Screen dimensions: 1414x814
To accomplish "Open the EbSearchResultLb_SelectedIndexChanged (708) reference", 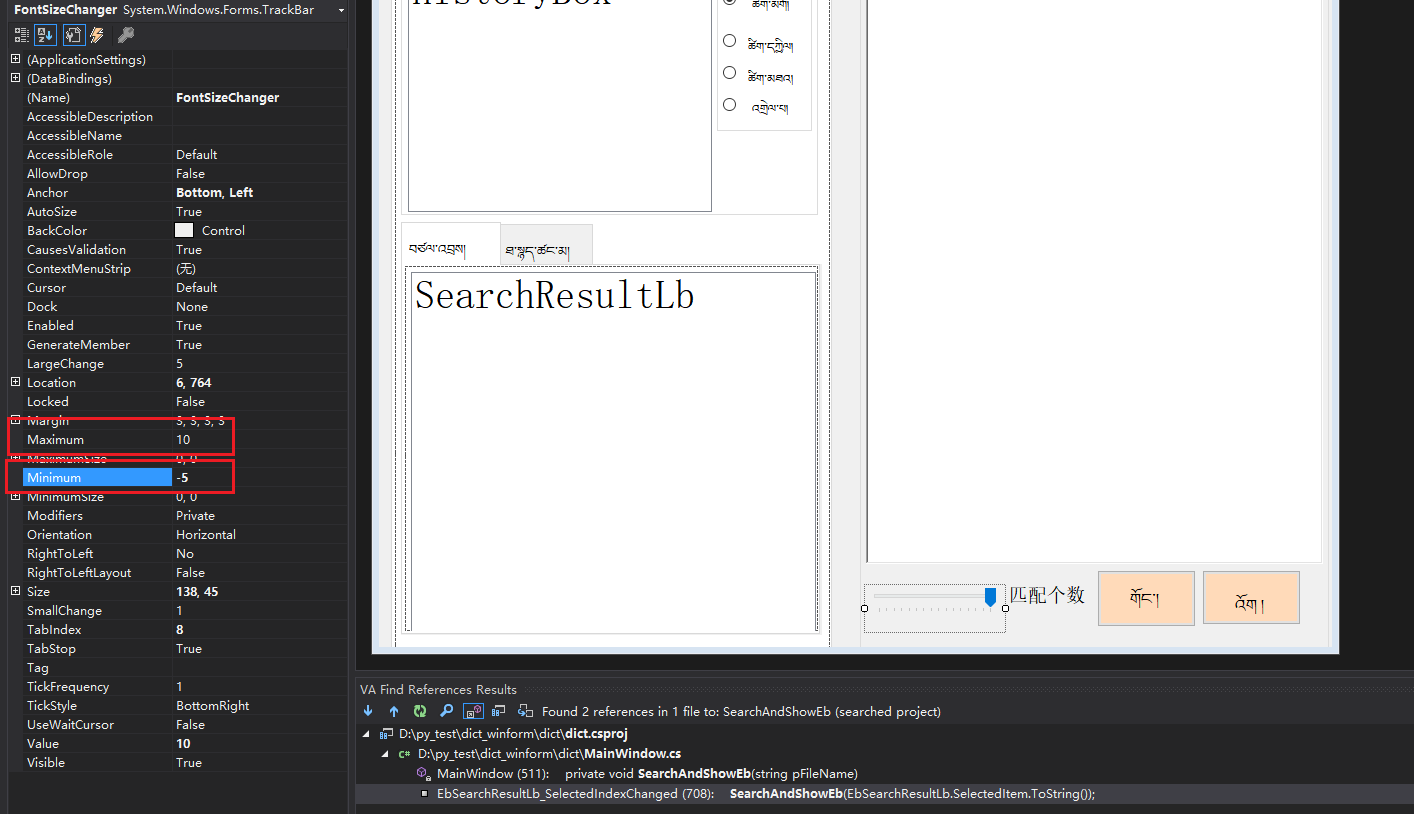I will [x=765, y=793].
